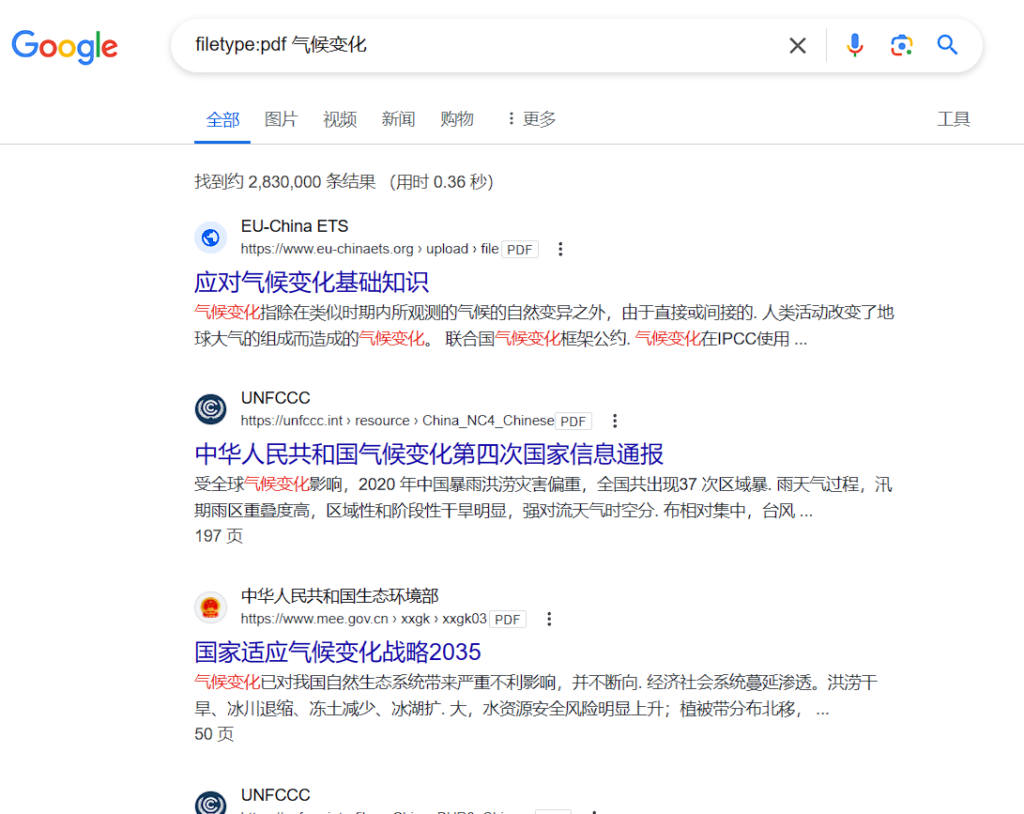Click the 197 页 page count text
The image size is (1024, 814).
point(219,536)
